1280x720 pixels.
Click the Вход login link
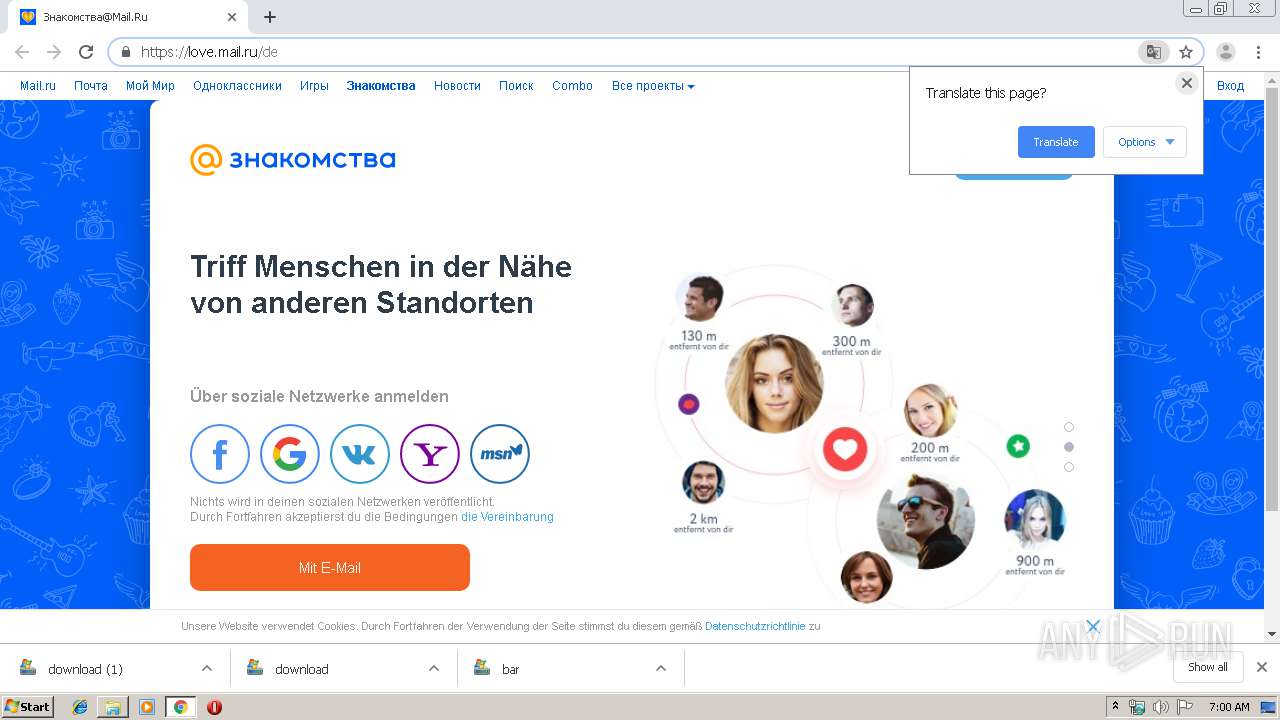pos(1230,86)
